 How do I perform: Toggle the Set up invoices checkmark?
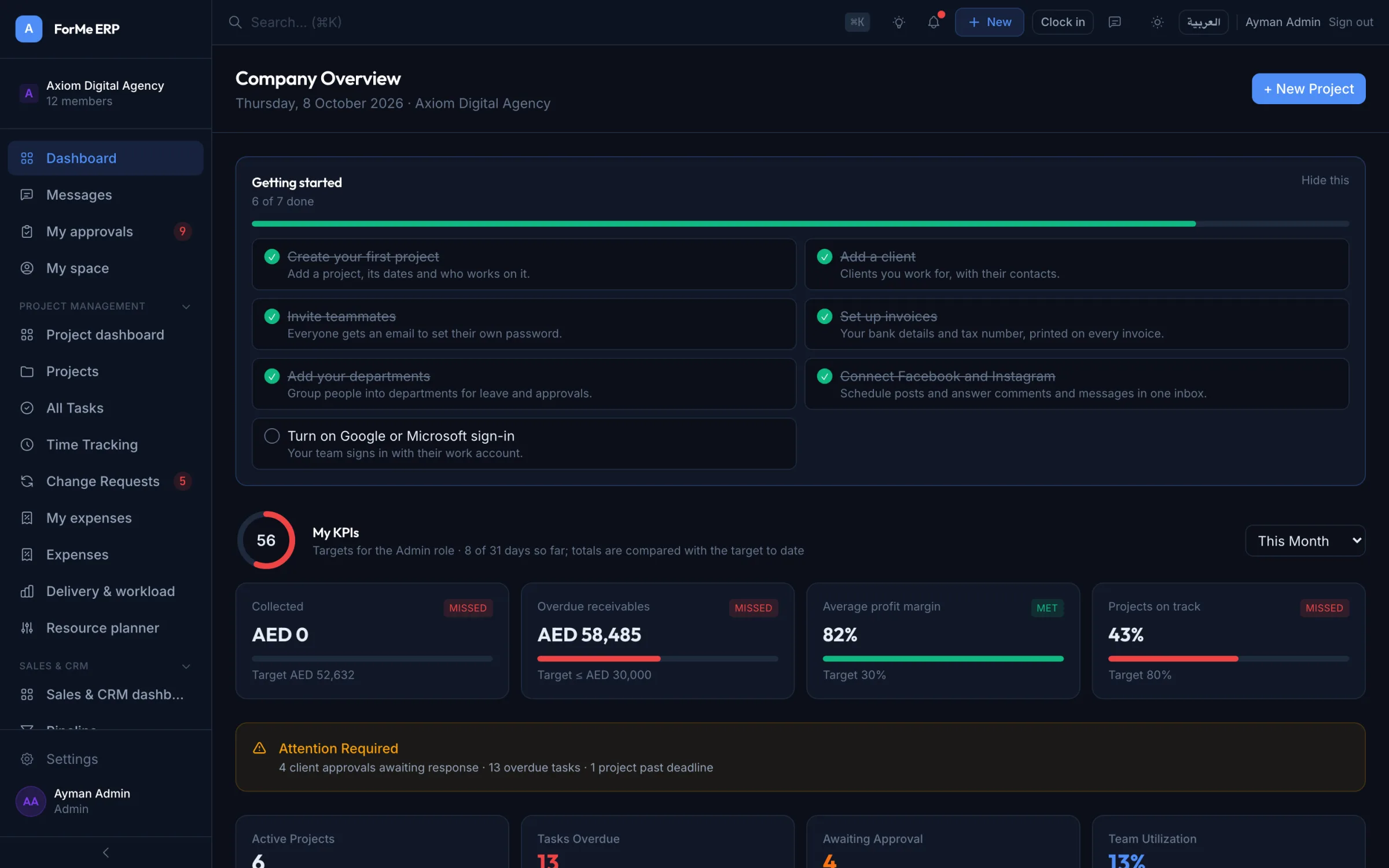coord(825,317)
